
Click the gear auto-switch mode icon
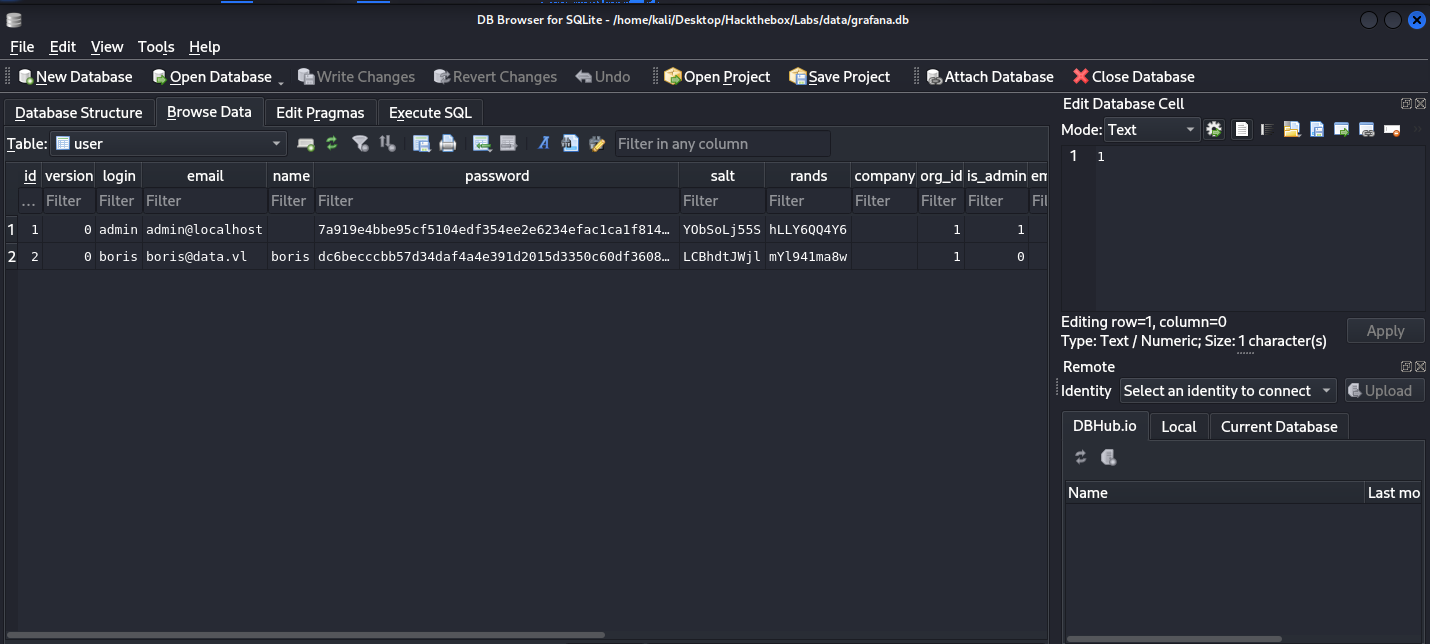tap(1214, 129)
